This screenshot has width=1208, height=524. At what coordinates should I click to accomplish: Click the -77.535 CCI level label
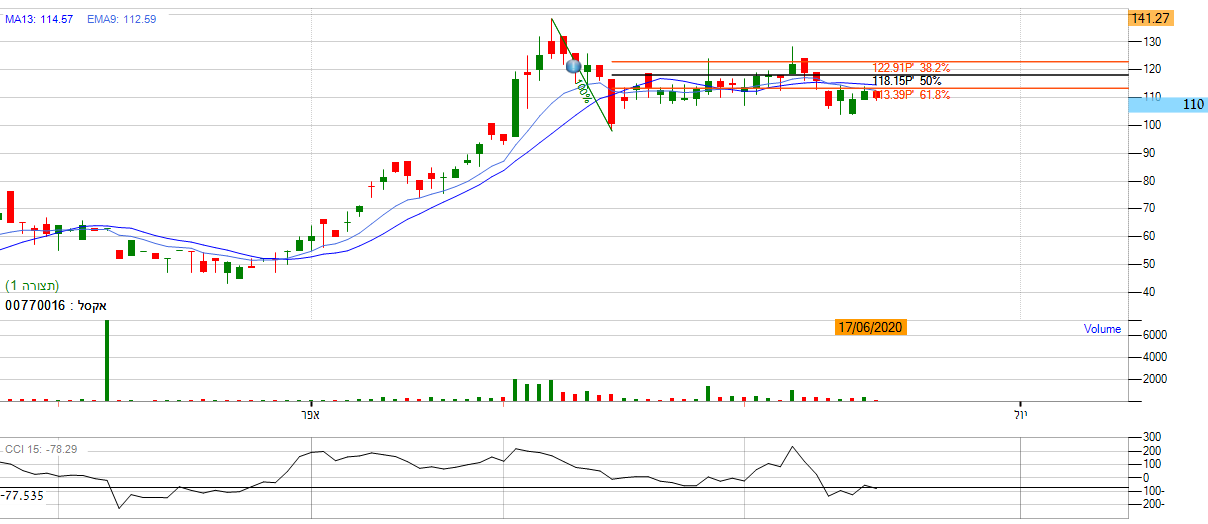[x=24, y=494]
